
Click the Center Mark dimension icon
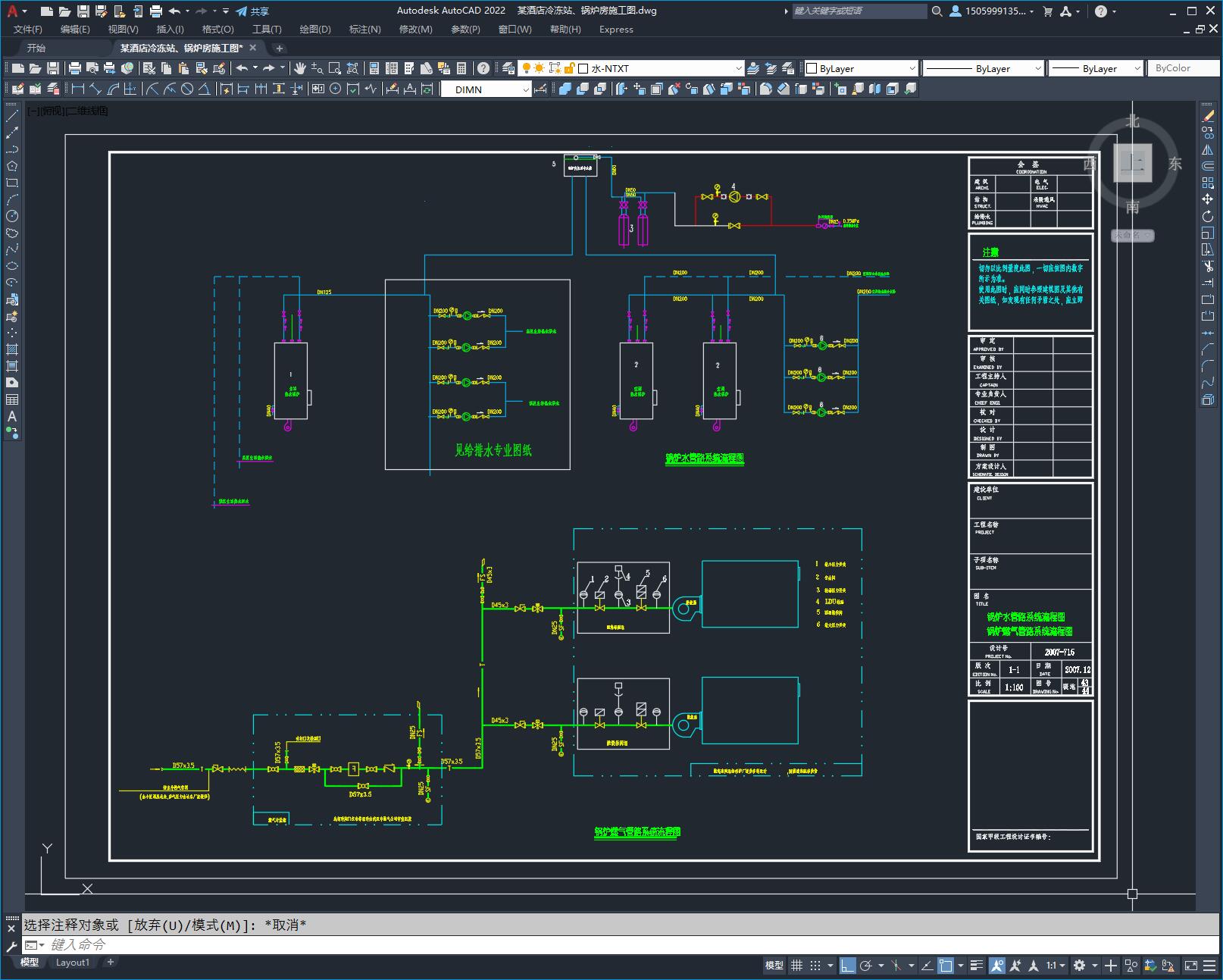point(335,89)
